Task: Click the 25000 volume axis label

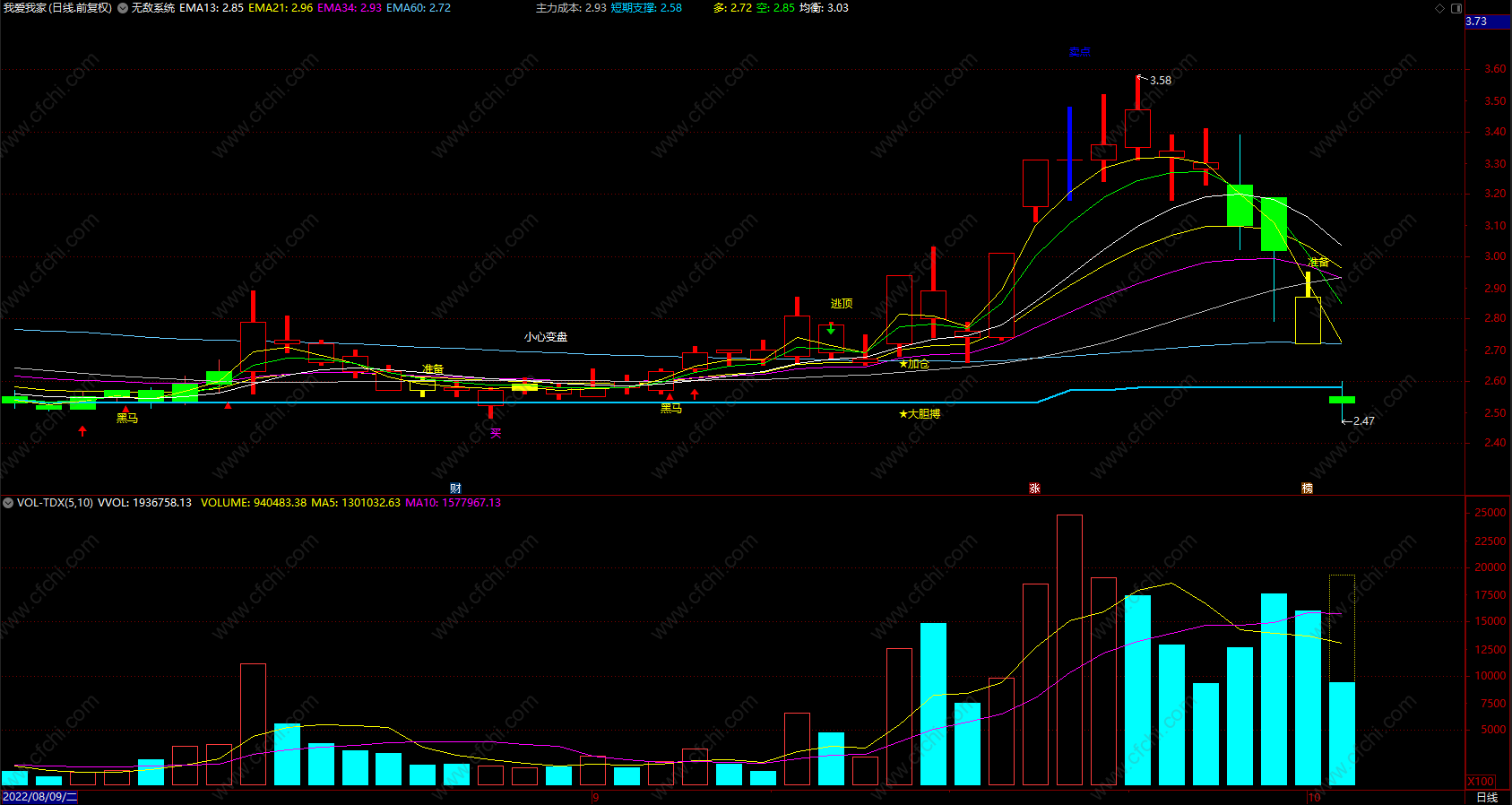Action: [x=1490, y=513]
